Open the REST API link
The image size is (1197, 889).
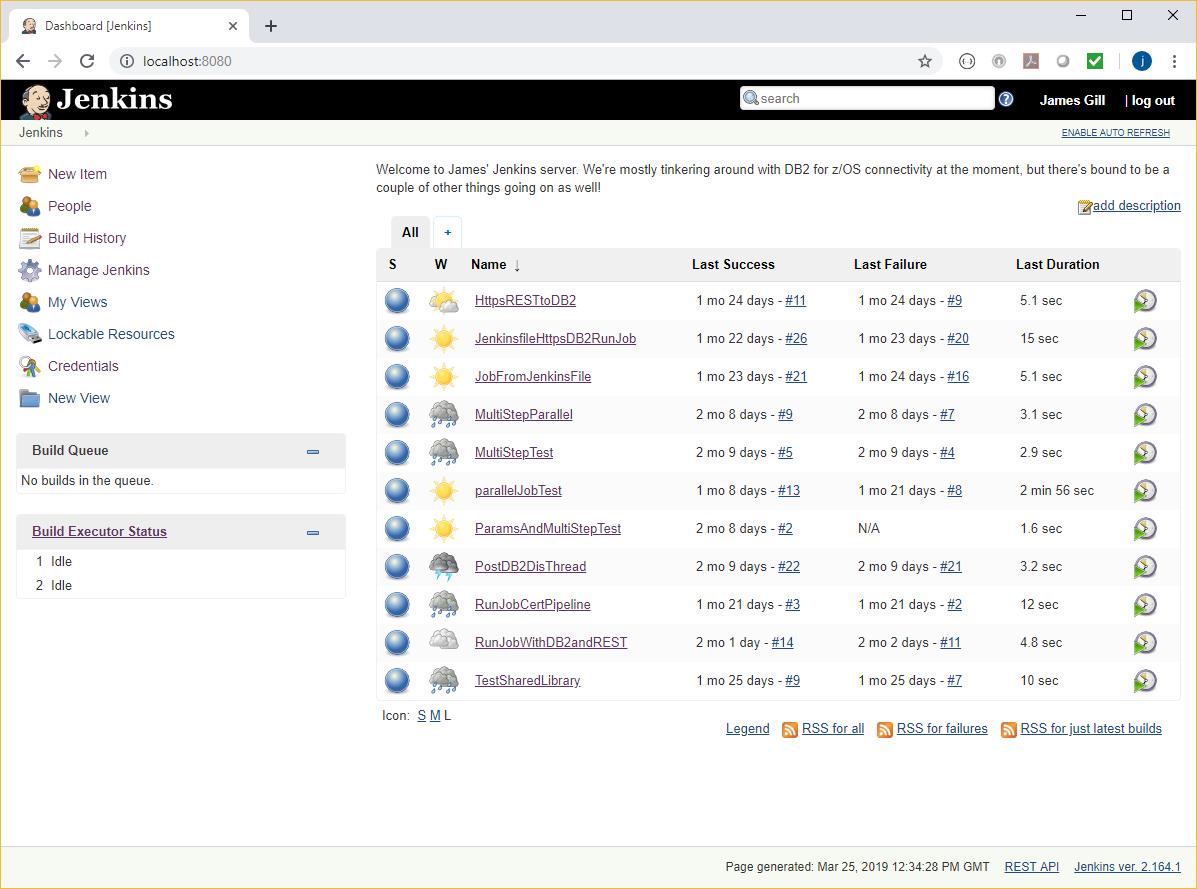coord(1031,866)
